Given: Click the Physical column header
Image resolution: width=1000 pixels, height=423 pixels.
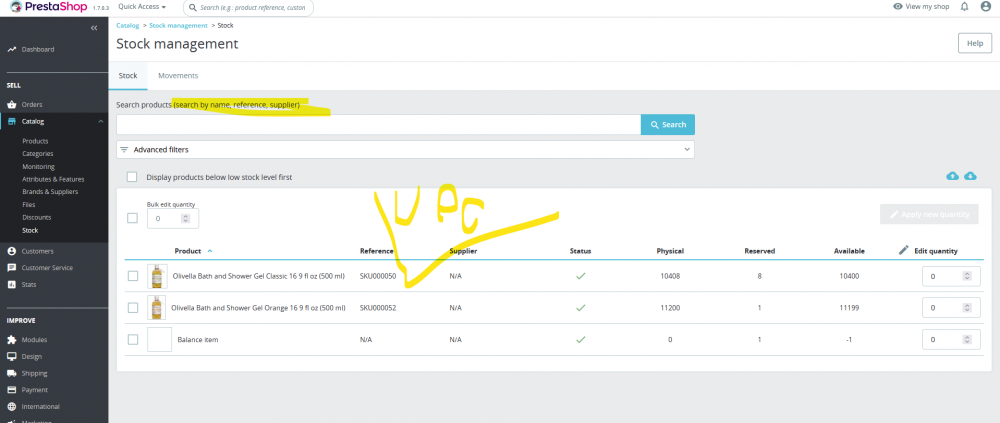Looking at the screenshot, I should pos(670,251).
